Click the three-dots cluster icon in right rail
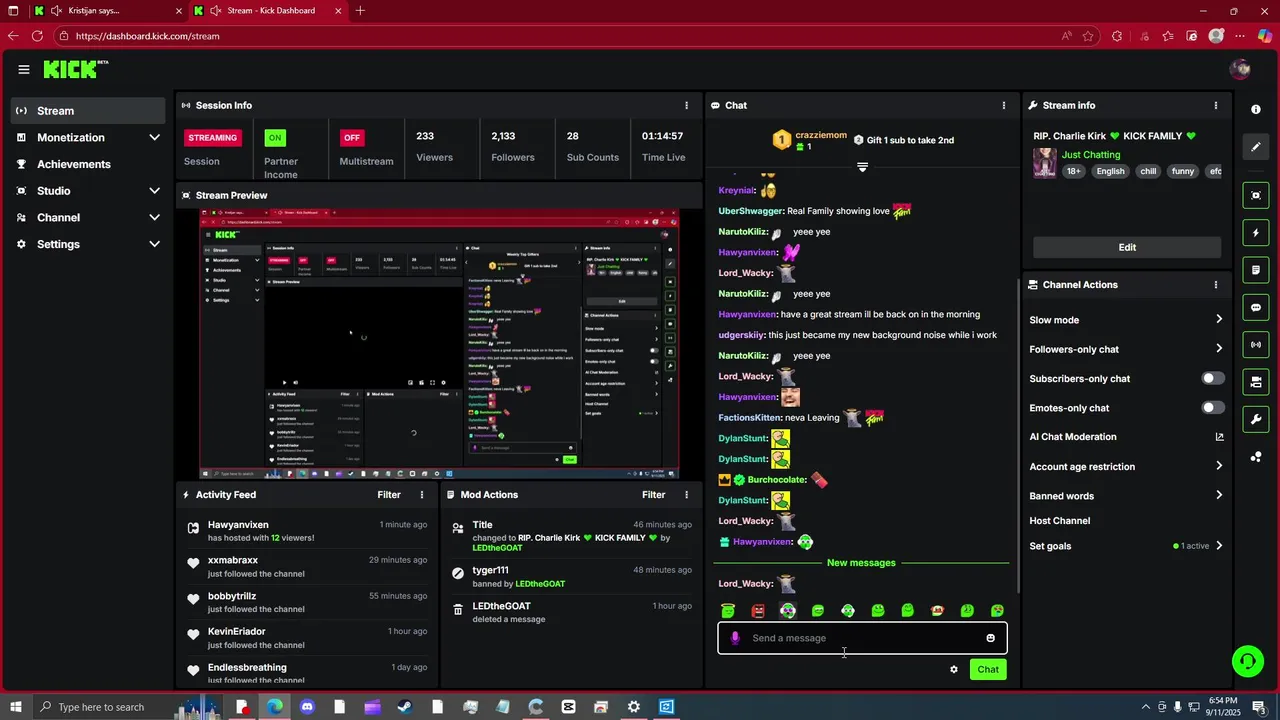Viewport: 1280px width, 720px height. click(1256, 457)
